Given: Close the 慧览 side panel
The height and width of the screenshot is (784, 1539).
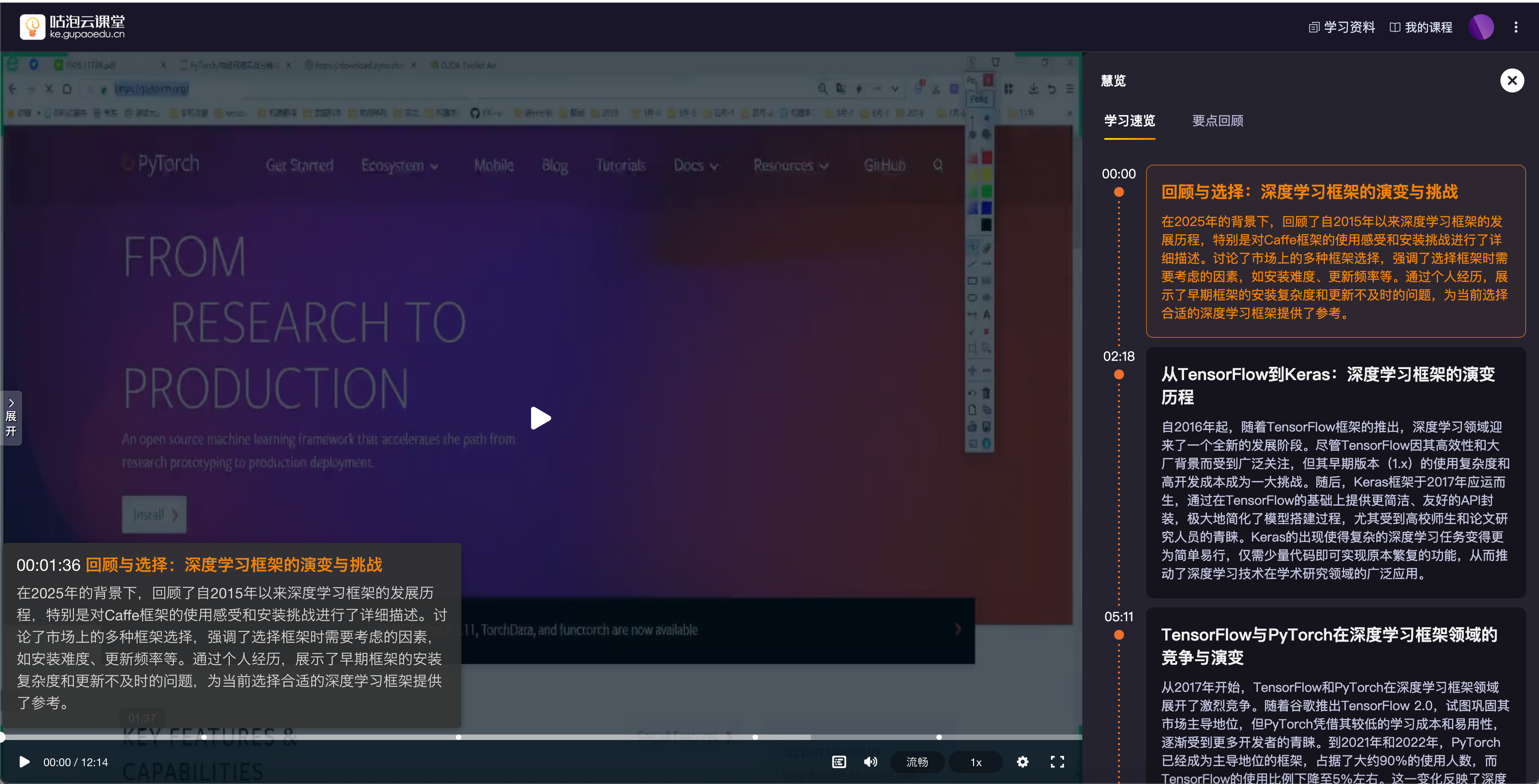Looking at the screenshot, I should tap(1512, 81).
